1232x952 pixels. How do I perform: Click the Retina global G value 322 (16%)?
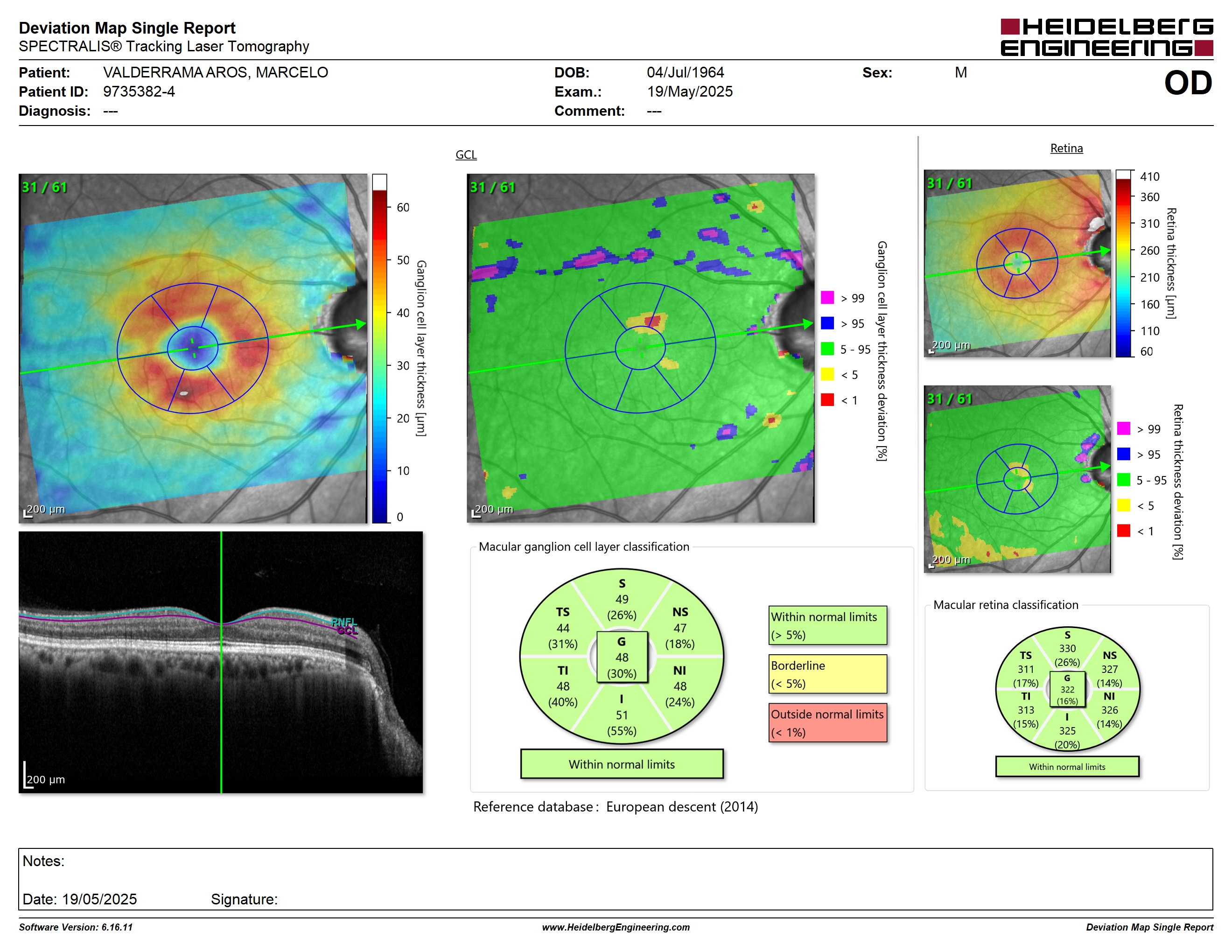1067,689
